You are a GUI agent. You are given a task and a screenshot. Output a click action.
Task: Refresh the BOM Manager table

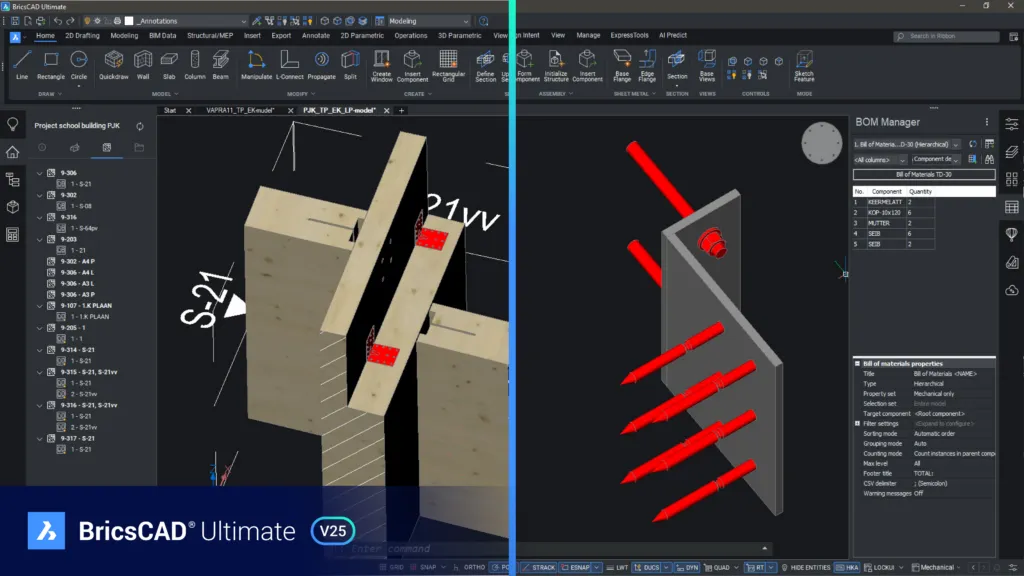pos(973,144)
